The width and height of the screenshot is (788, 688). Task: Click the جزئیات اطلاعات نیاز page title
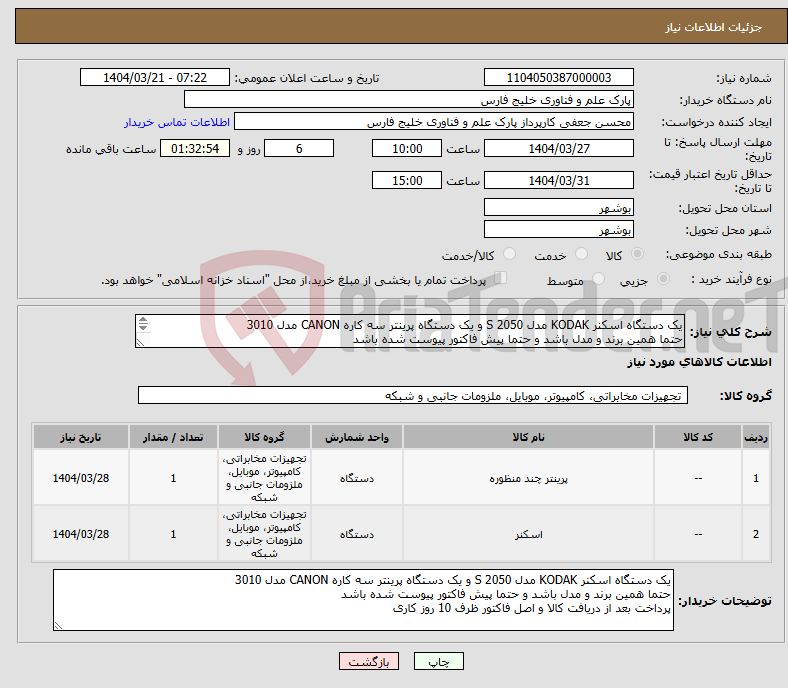[714, 27]
